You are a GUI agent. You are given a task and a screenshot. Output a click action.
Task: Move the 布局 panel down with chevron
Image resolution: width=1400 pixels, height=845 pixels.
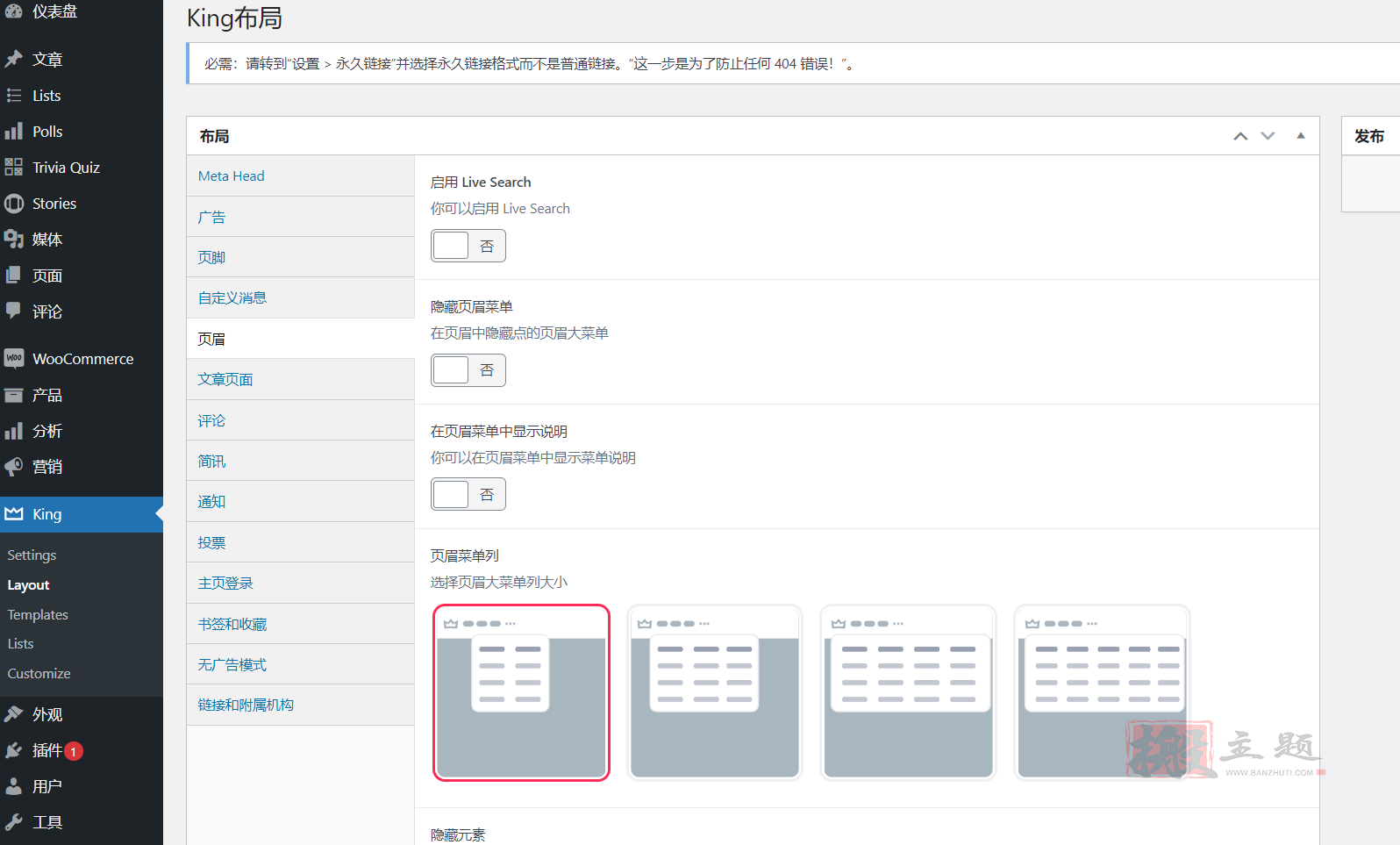point(1268,136)
